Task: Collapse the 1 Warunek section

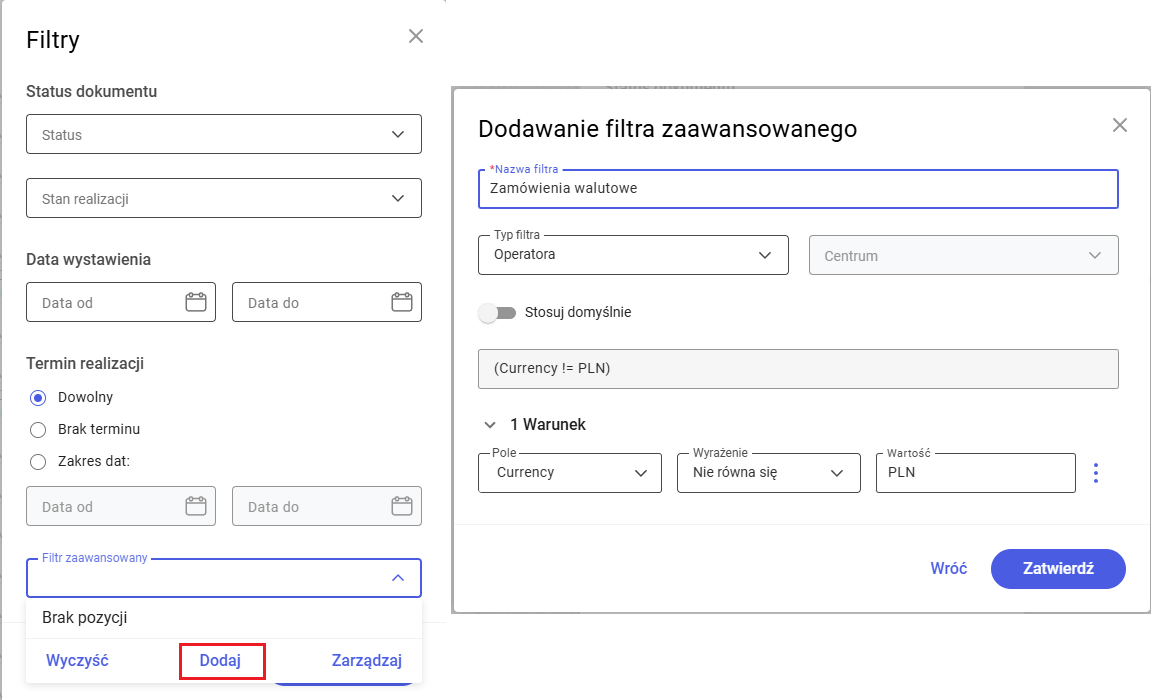Action: (489, 424)
